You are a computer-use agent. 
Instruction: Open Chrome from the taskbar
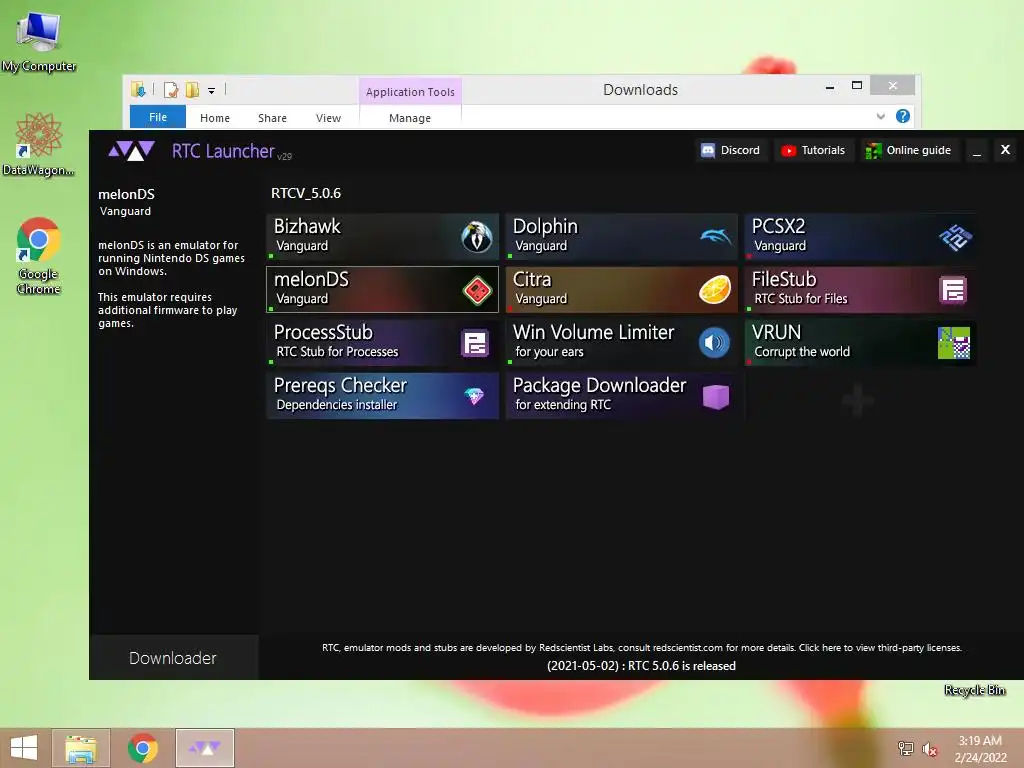[x=142, y=748]
